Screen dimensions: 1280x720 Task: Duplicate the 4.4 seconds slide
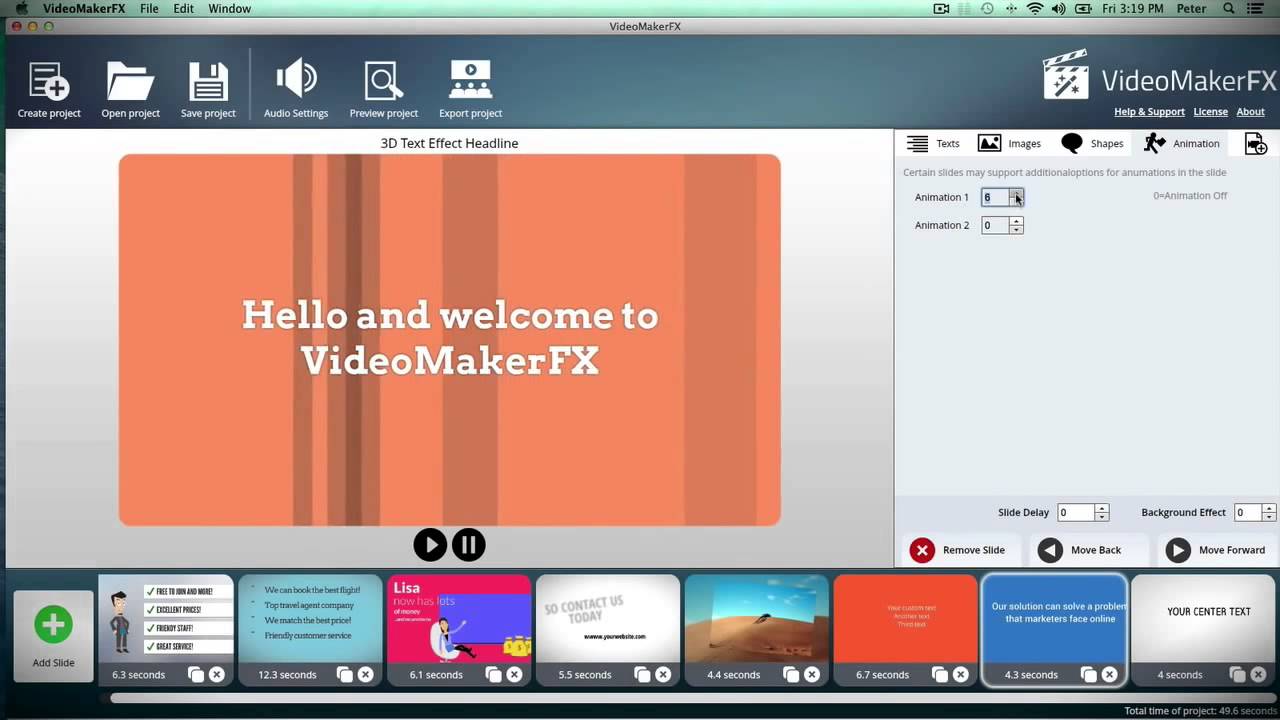pos(791,675)
